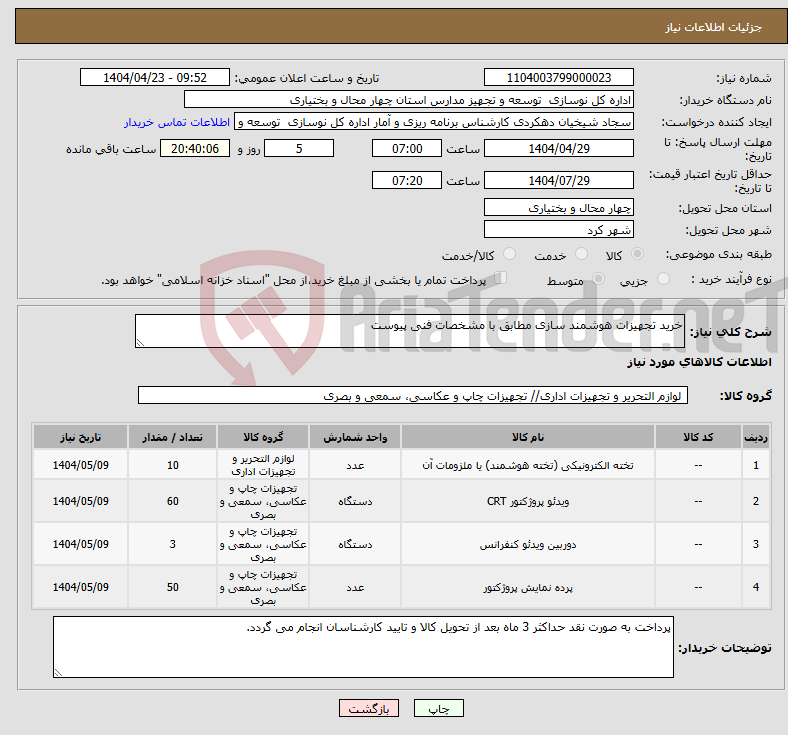Click the remaining days field showing 5

coord(299,149)
